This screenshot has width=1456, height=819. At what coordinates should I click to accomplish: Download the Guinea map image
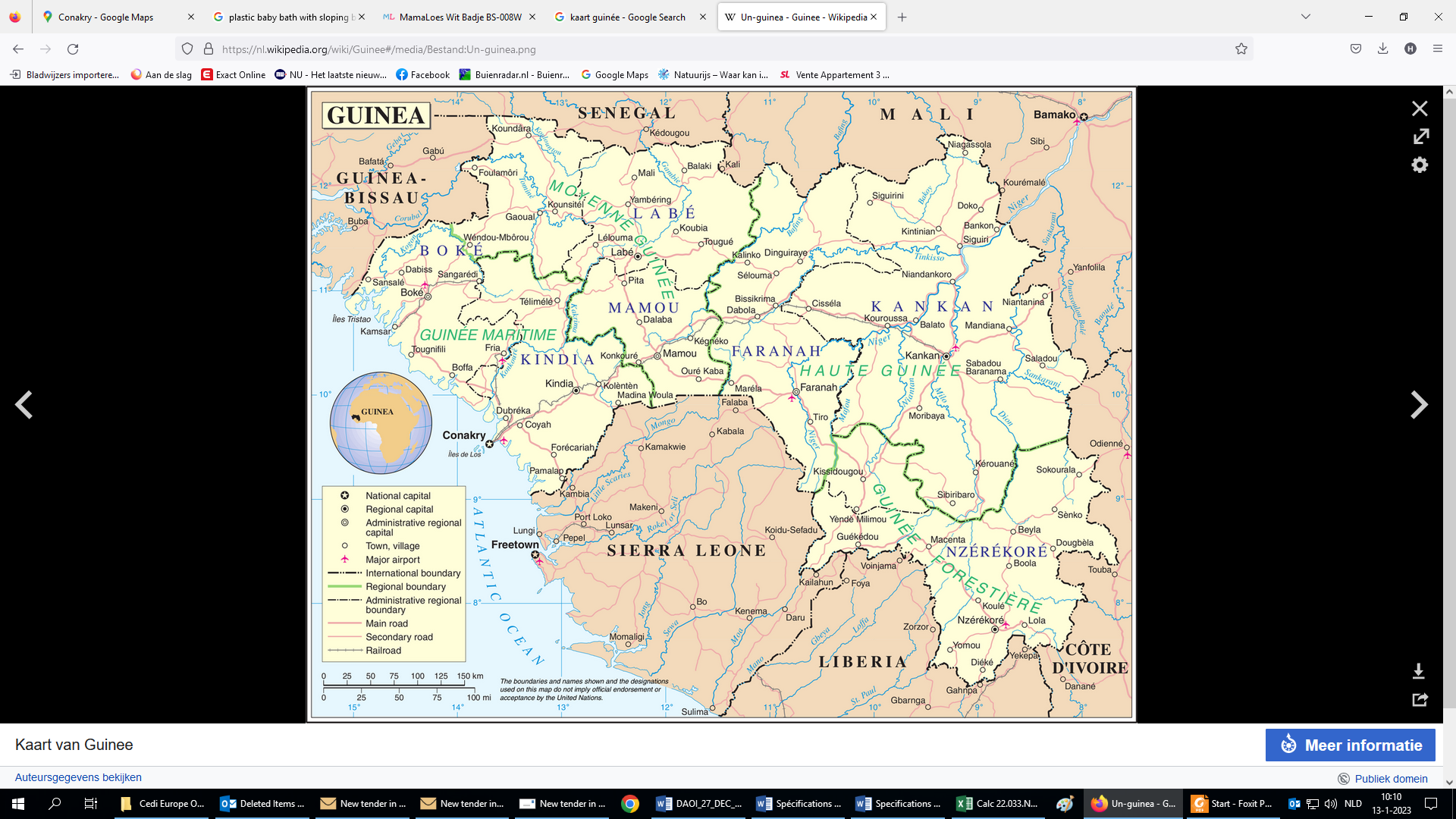(1419, 671)
